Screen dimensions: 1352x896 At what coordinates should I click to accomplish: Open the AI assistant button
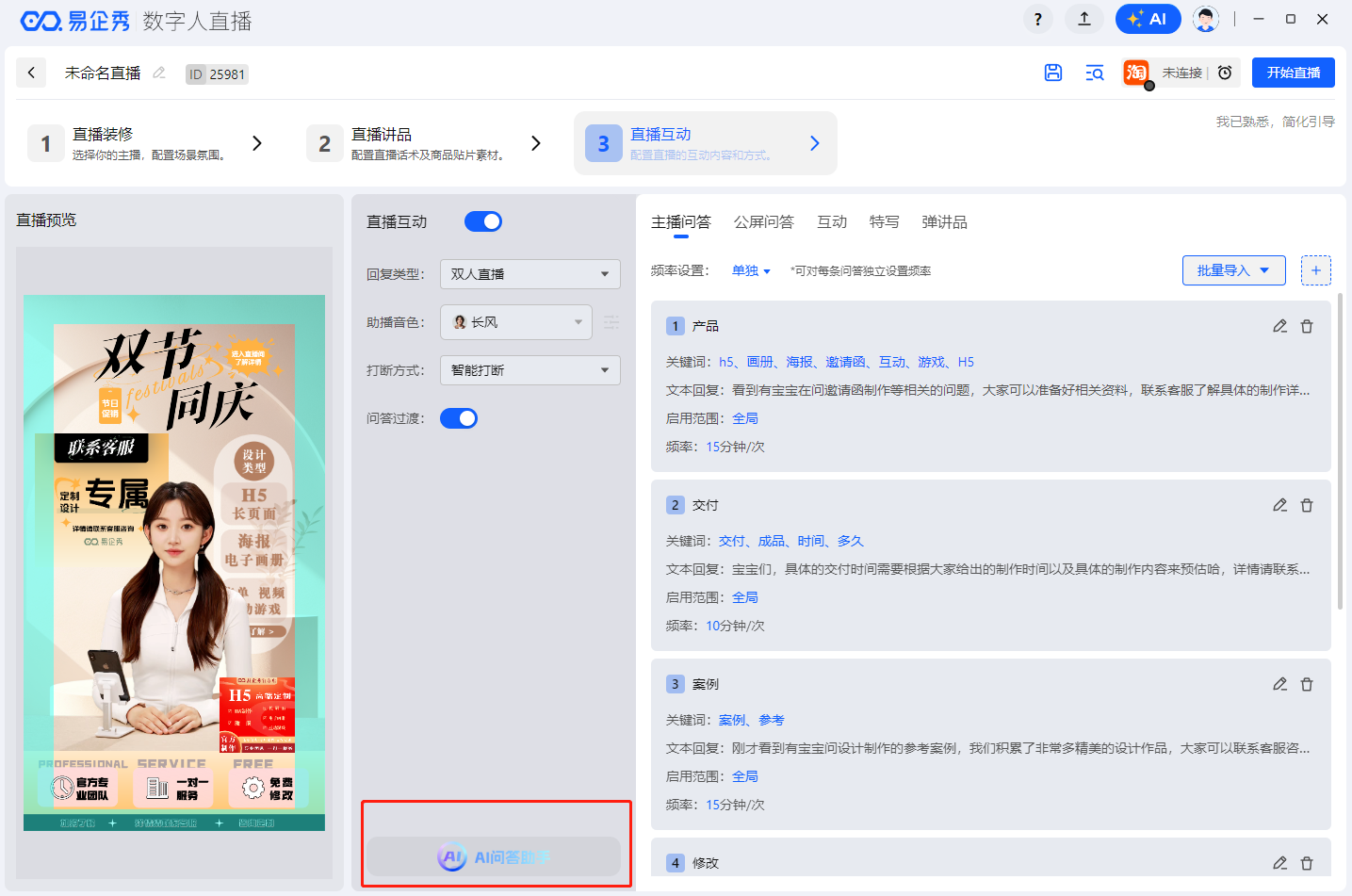1148,19
